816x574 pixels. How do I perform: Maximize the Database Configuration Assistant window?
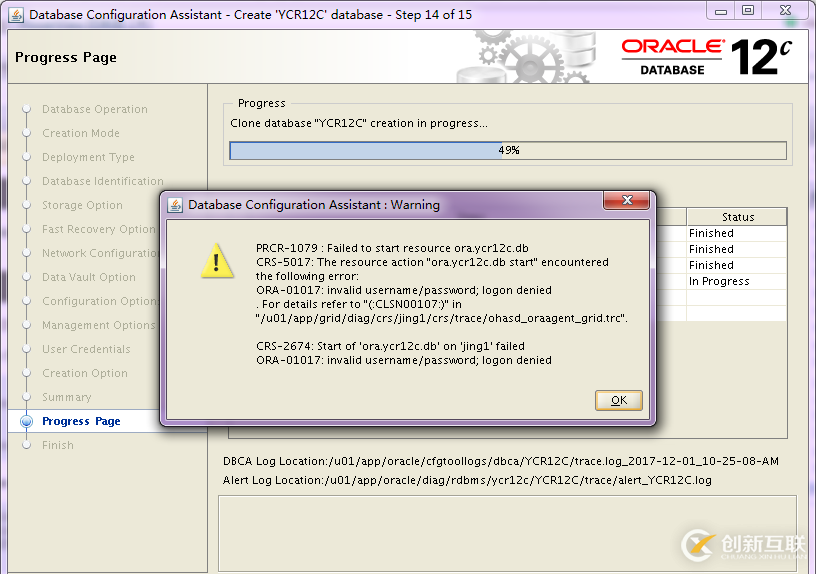[x=747, y=11]
